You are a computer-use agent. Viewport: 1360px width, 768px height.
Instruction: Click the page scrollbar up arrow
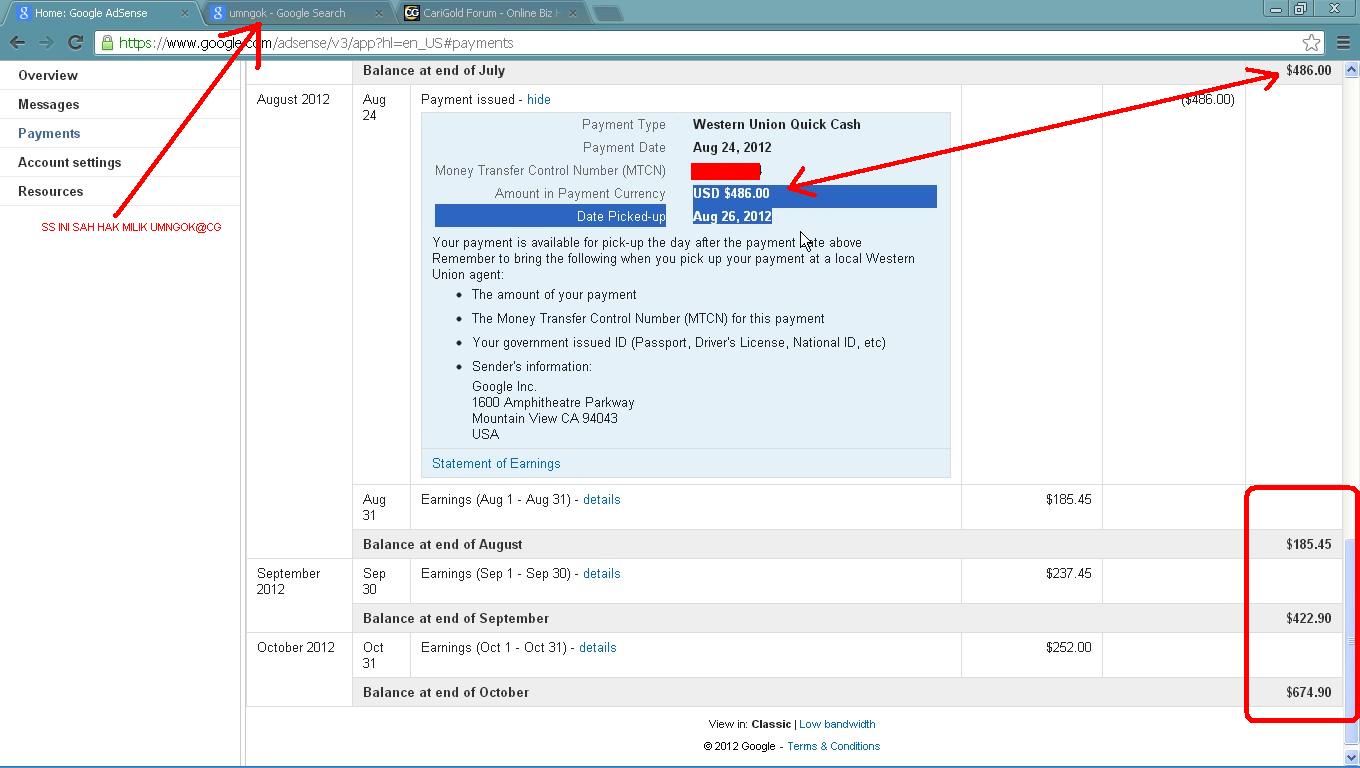pyautogui.click(x=1351, y=69)
